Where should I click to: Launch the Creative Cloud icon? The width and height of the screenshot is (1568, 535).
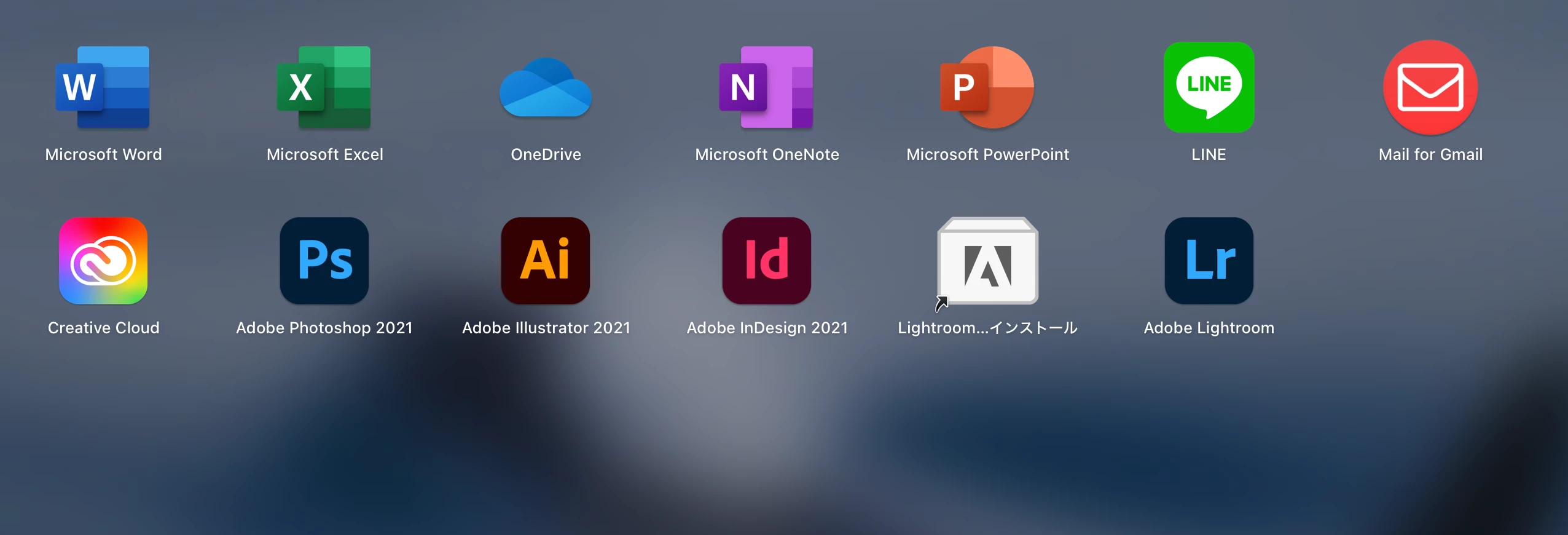pos(103,261)
